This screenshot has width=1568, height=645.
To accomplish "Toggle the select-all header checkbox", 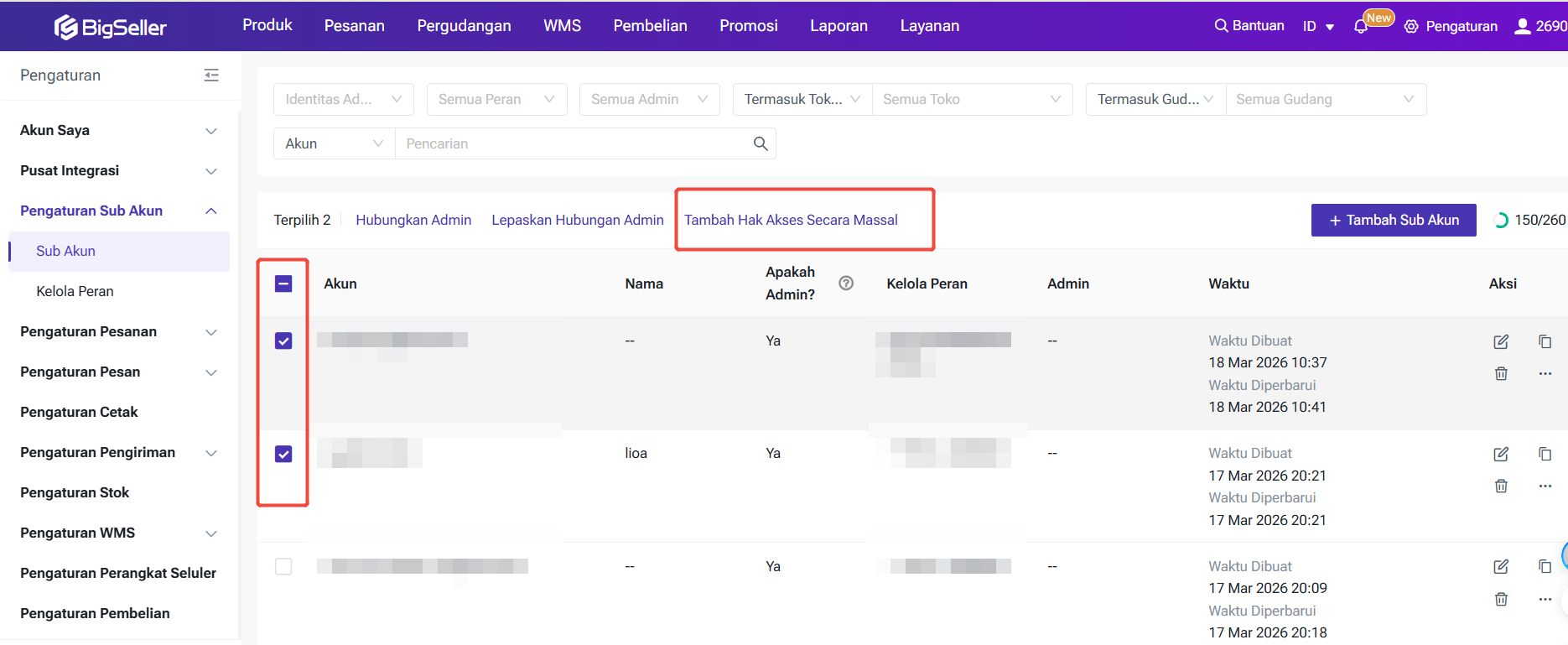I will [283, 283].
